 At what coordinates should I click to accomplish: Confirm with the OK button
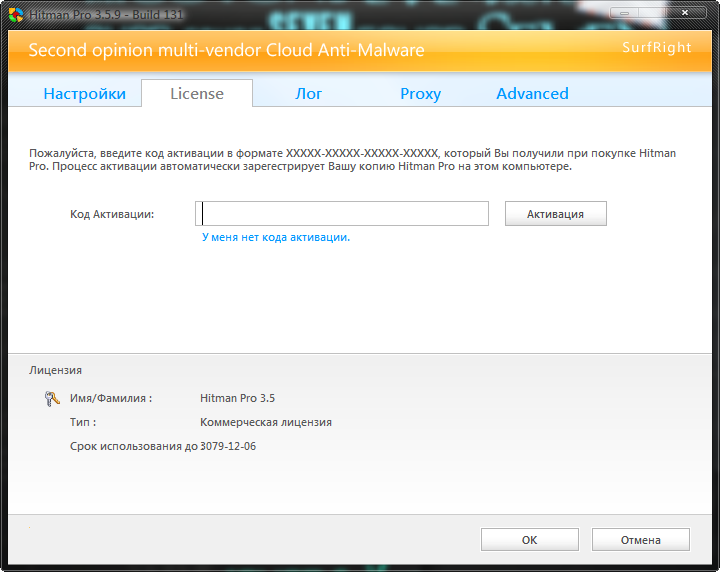tap(529, 539)
